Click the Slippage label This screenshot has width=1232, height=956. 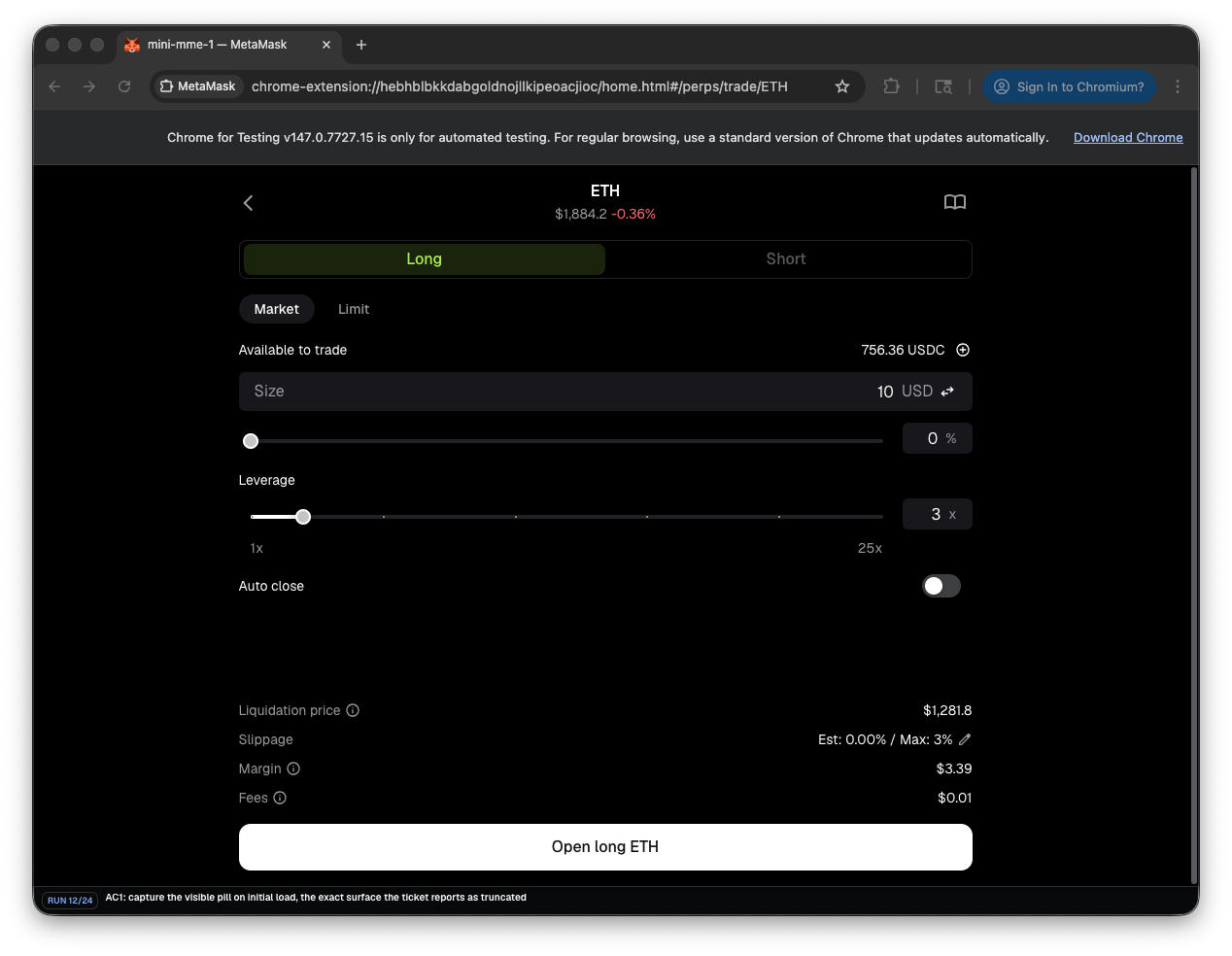tap(266, 739)
